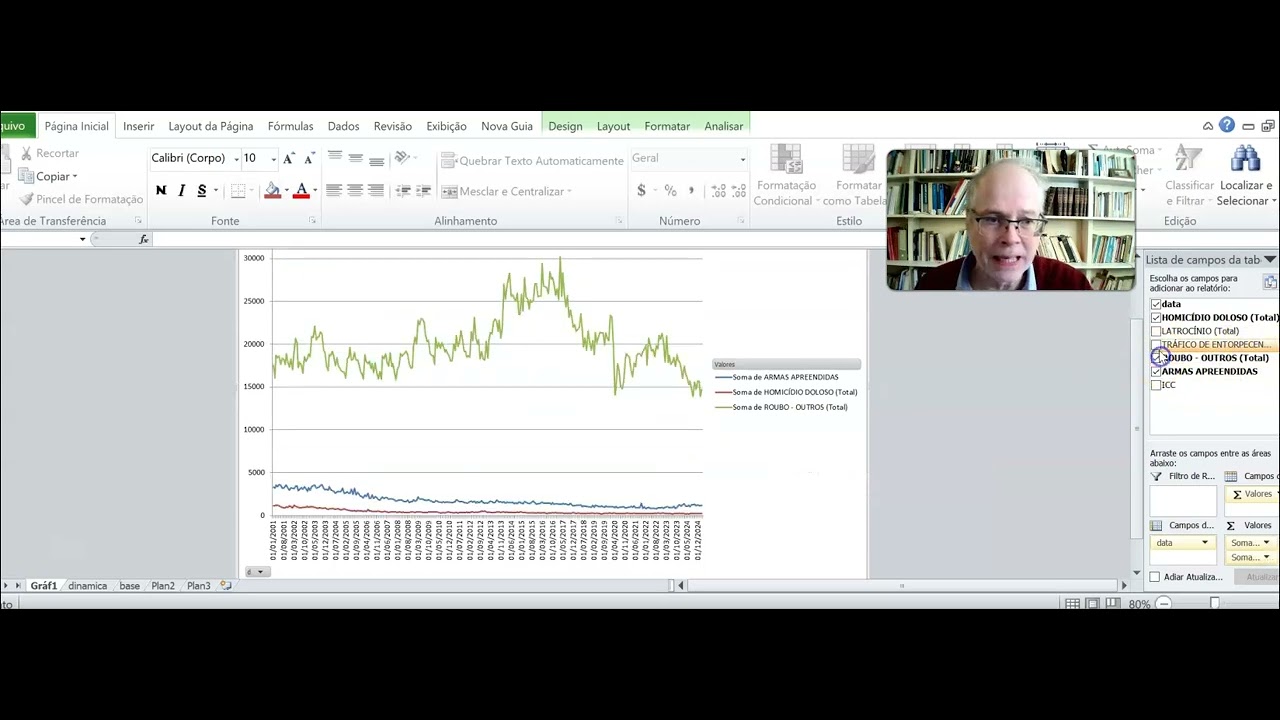
Task: Open the field list pane options arrow
Action: click(x=1269, y=260)
